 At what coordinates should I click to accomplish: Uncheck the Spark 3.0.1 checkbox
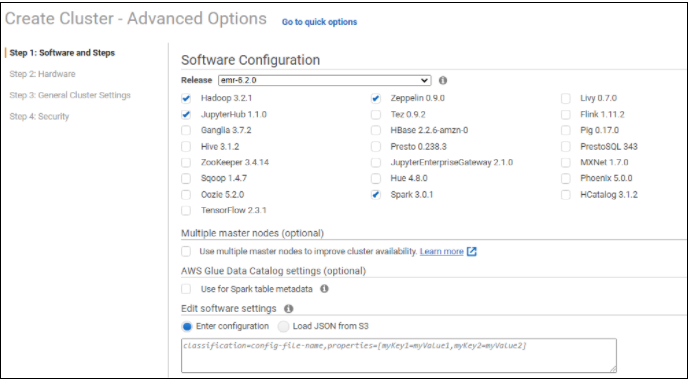[375, 194]
